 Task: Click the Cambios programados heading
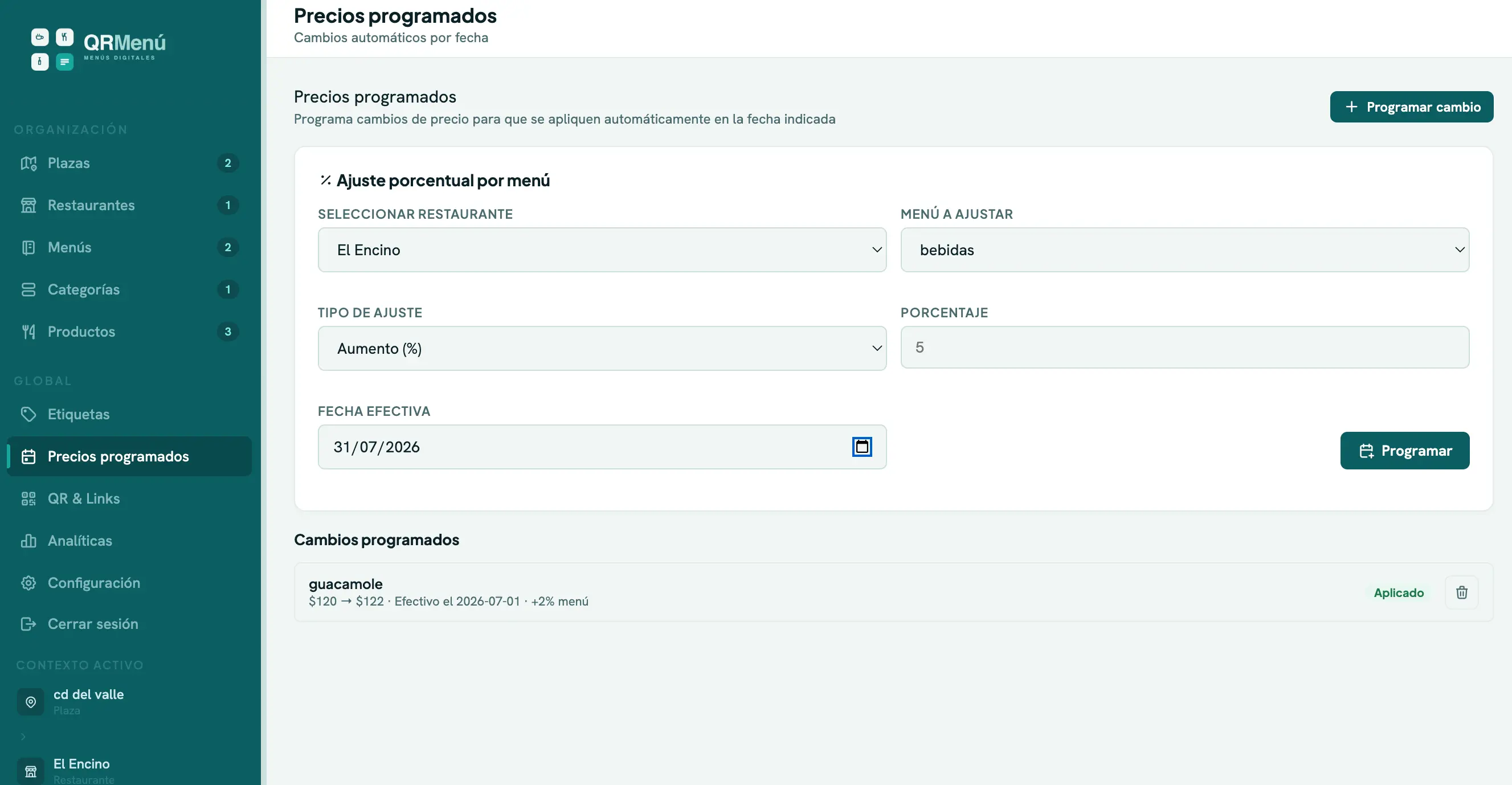point(376,540)
